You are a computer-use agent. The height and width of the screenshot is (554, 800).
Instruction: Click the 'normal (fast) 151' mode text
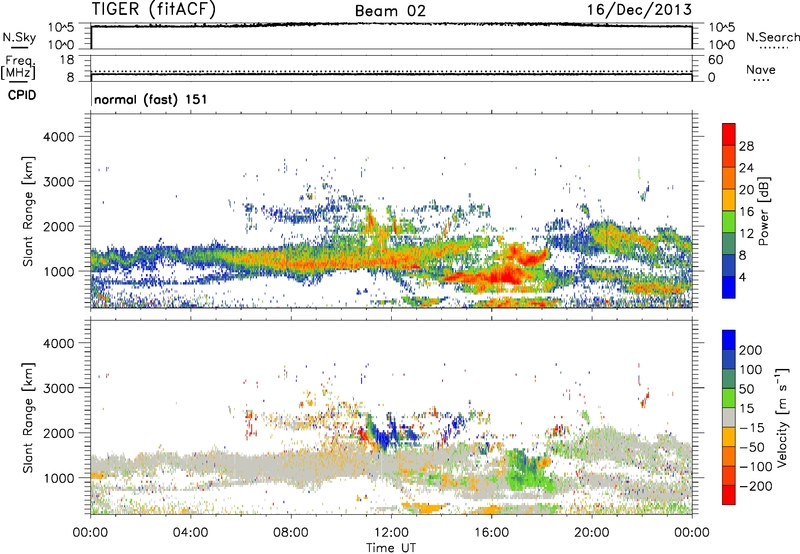click(151, 99)
